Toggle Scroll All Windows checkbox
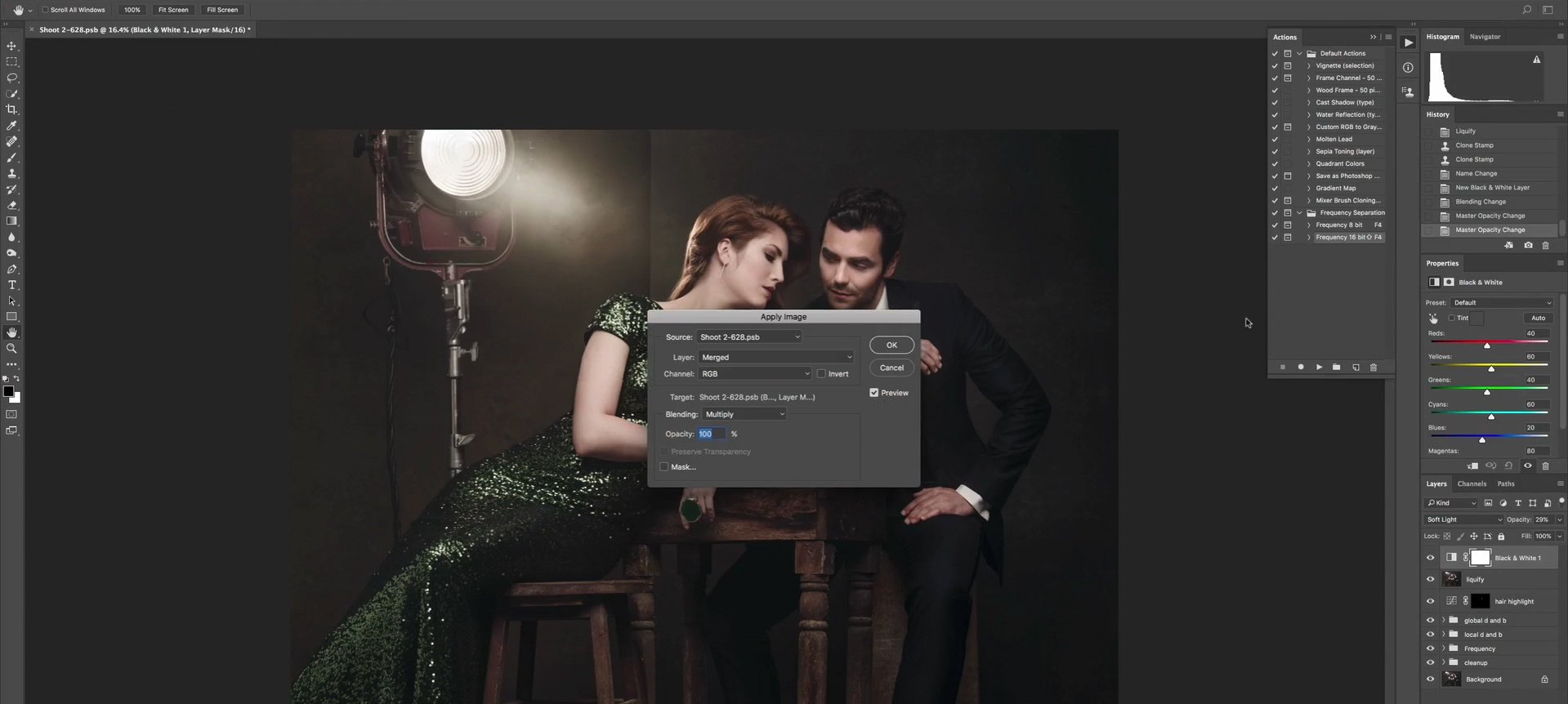This screenshot has height=704, width=1568. 46,10
